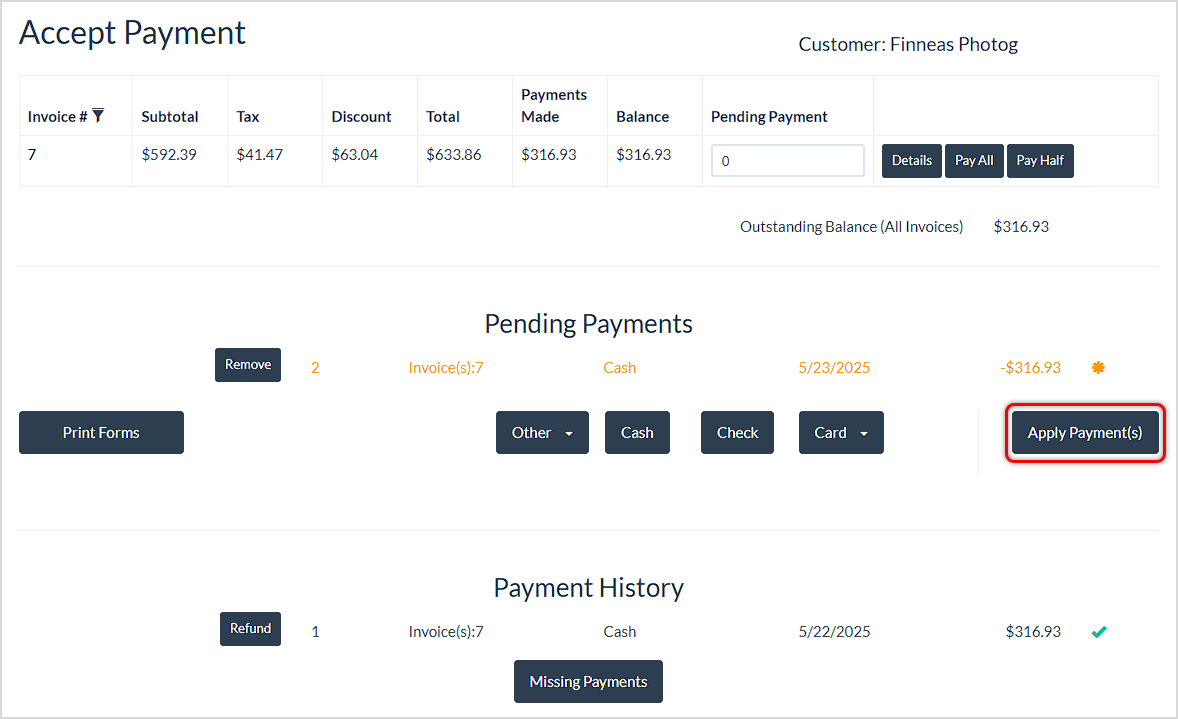1178x719 pixels.
Task: Click Pay All for invoice 7
Action: (974, 160)
